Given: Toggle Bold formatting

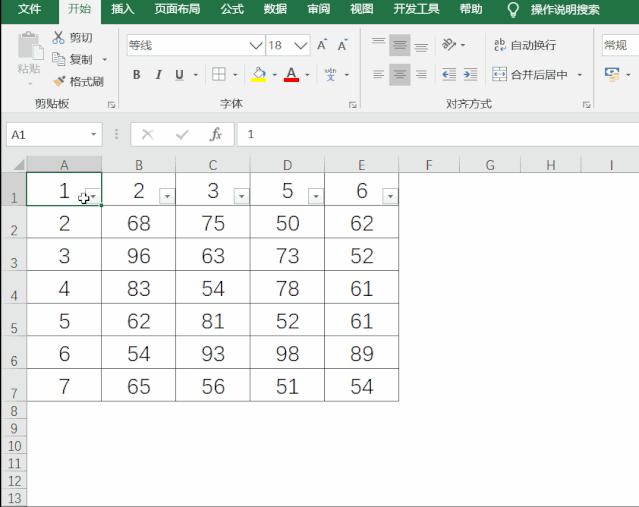Looking at the screenshot, I should [137, 75].
